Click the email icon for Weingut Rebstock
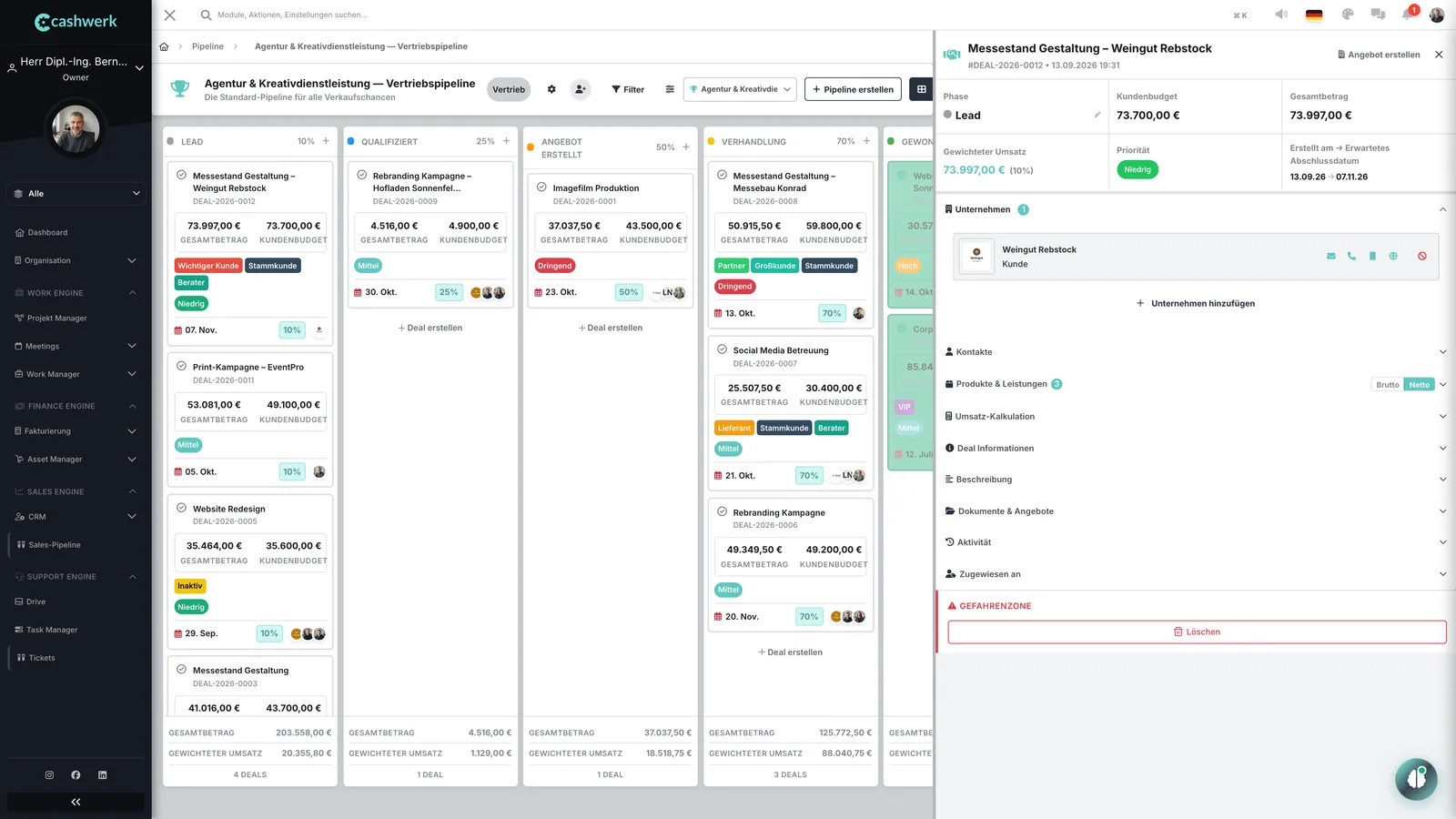Image resolution: width=1456 pixels, height=819 pixels. click(x=1331, y=256)
